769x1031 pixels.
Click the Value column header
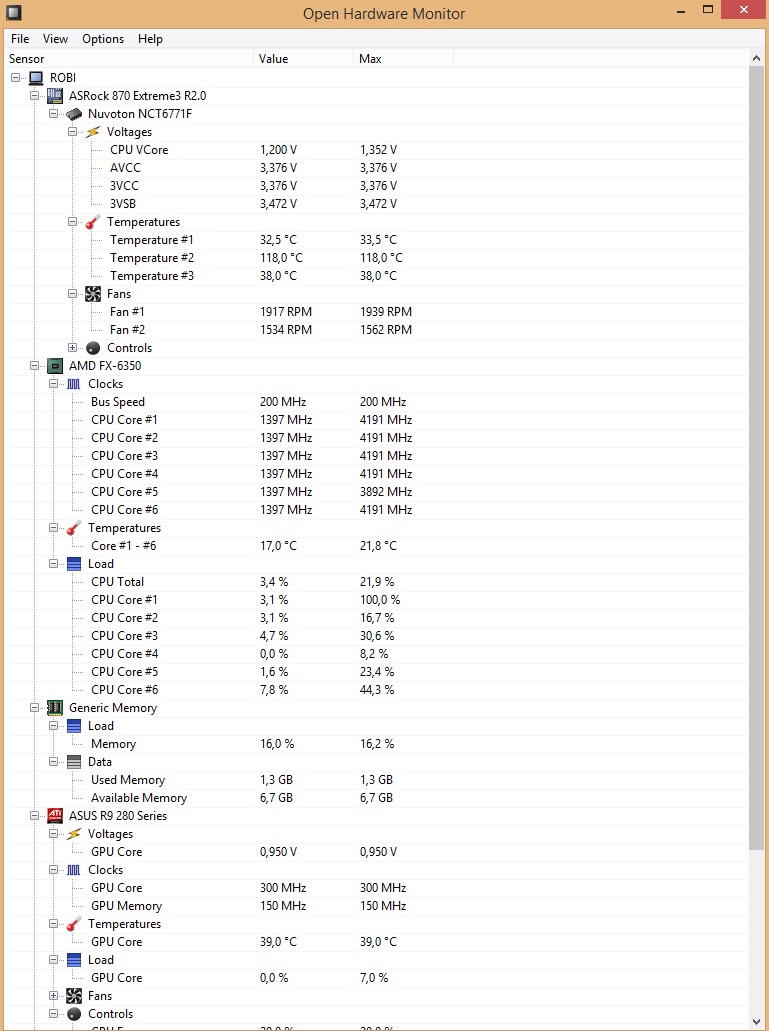pos(304,59)
